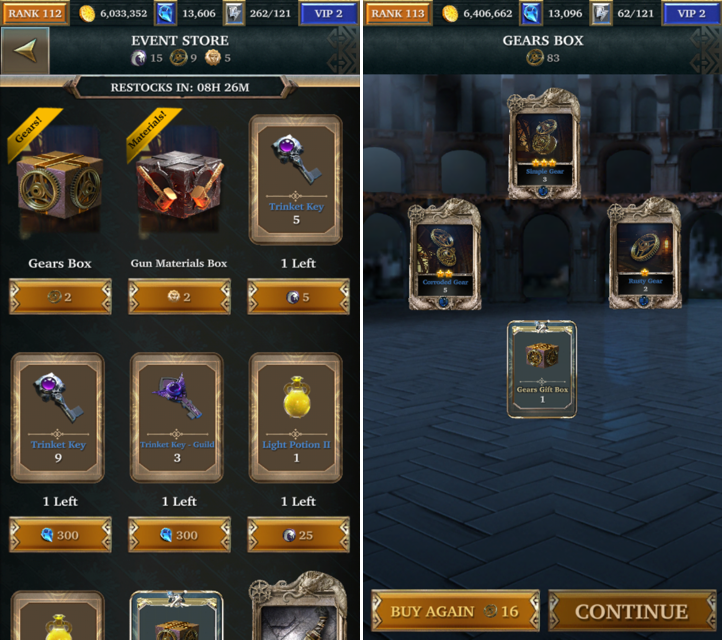Screen dimensions: 722x640
Task: Inspect the Gears Gift Box card
Action: [542, 369]
